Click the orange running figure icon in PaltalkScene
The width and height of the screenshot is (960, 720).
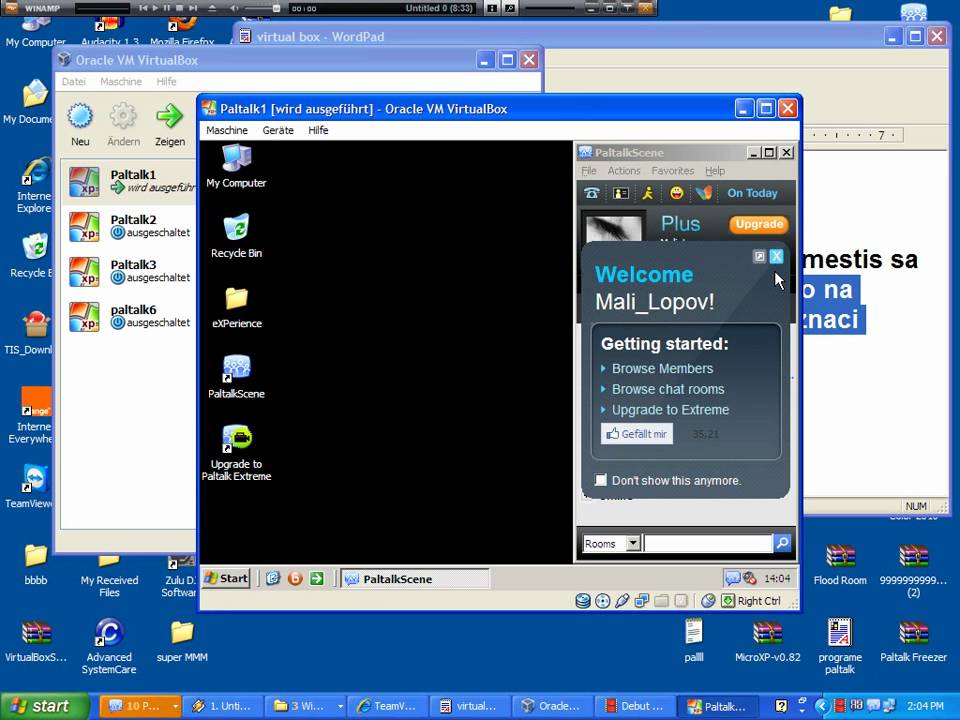(x=648, y=193)
